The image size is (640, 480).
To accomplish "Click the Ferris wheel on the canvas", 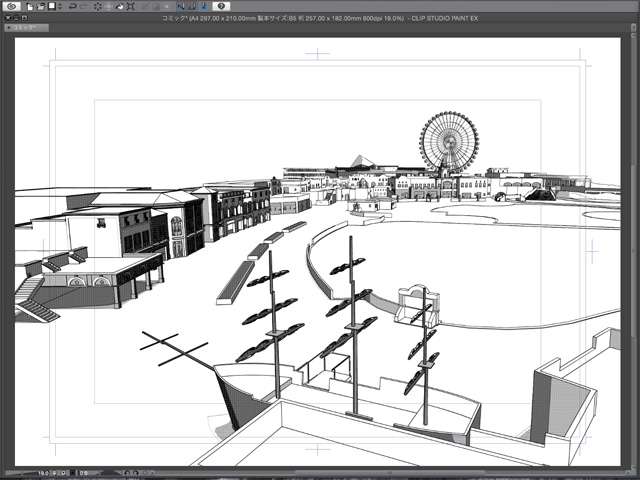I will pos(449,142).
